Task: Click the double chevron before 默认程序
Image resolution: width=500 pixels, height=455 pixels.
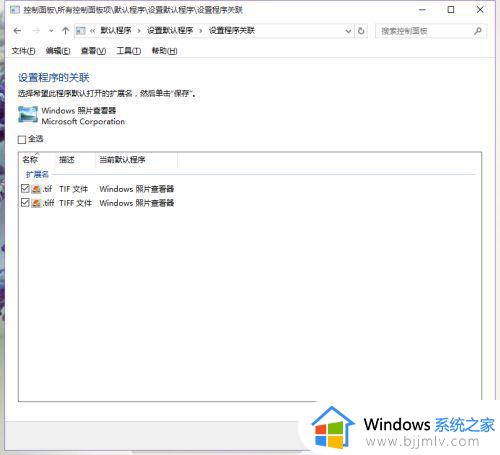Action: pyautogui.click(x=92, y=31)
